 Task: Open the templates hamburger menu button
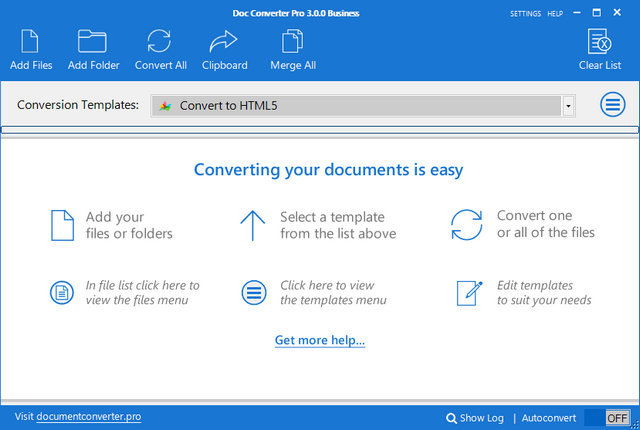[612, 105]
